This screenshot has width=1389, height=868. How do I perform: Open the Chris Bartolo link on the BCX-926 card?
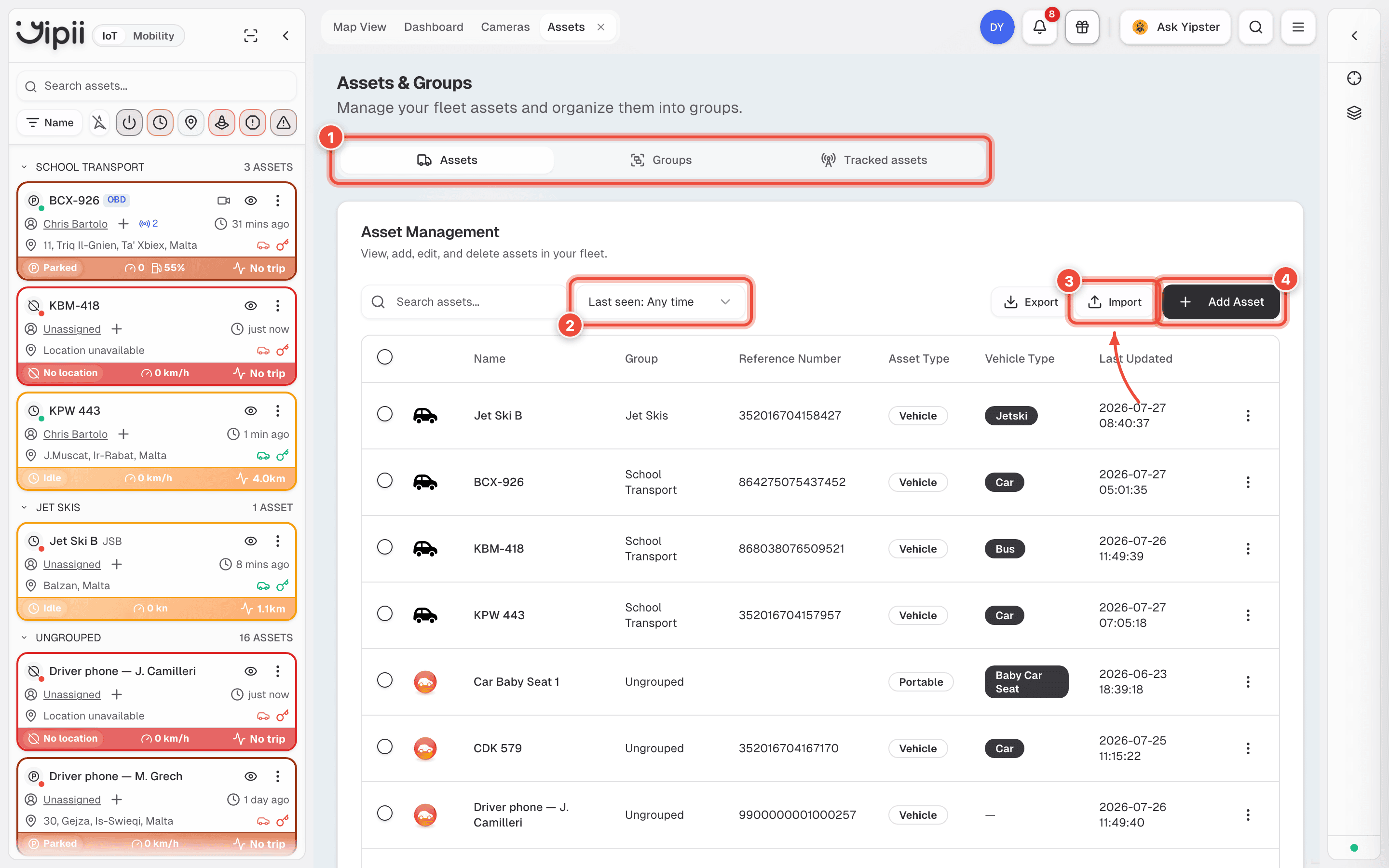point(75,224)
